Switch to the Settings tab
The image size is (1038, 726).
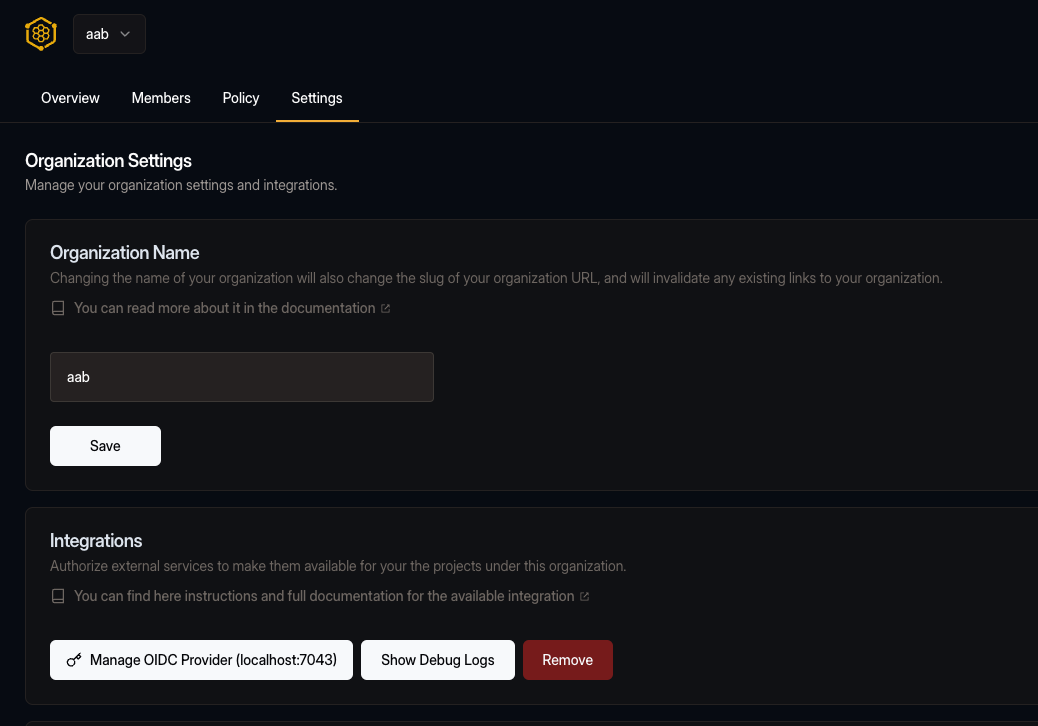click(317, 98)
